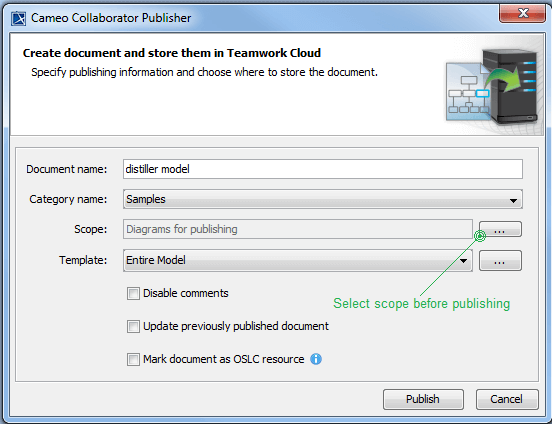Click the Template browse ellipsis button
Image resolution: width=552 pixels, height=424 pixels.
(500, 261)
